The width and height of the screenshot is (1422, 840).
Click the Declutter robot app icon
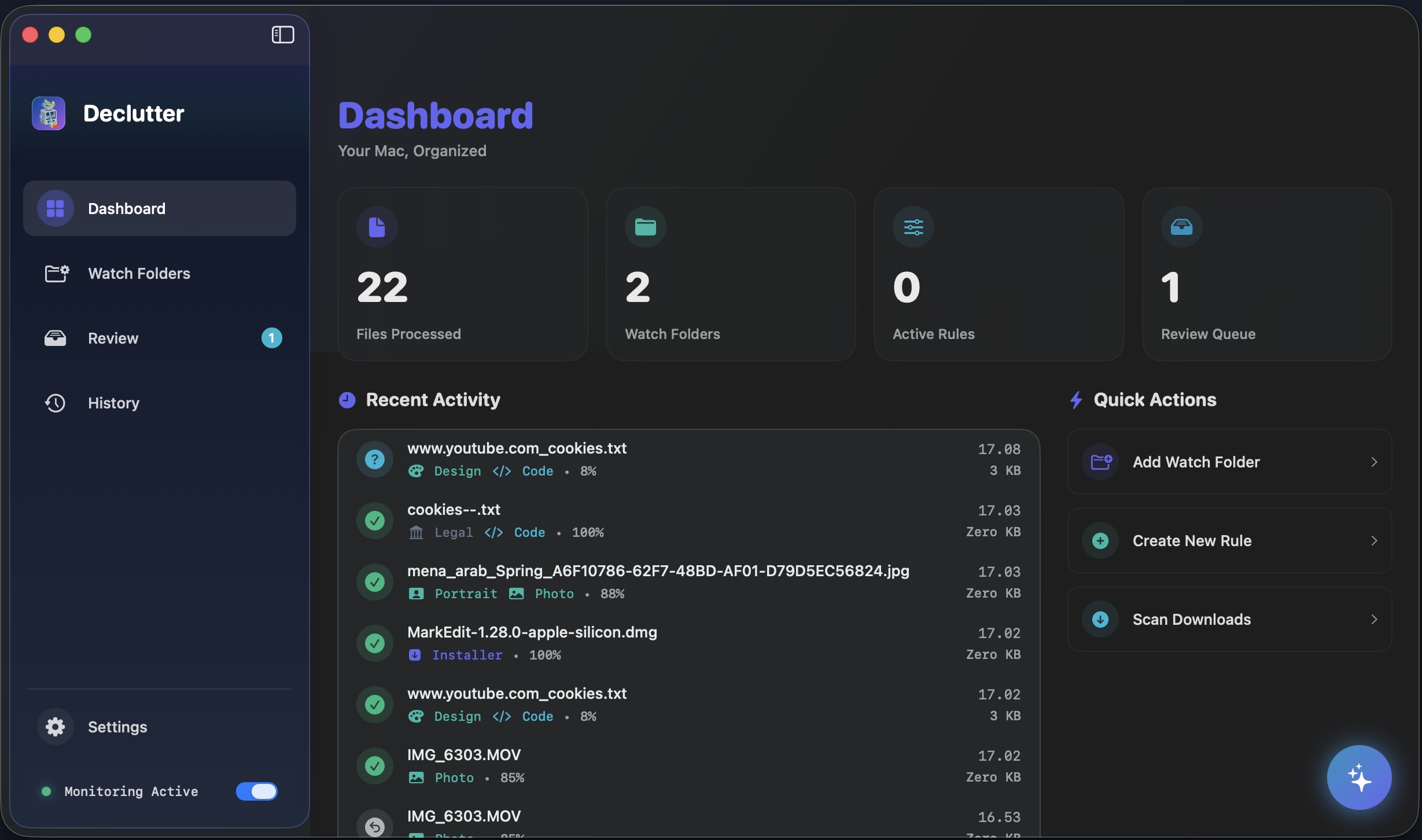click(47, 113)
